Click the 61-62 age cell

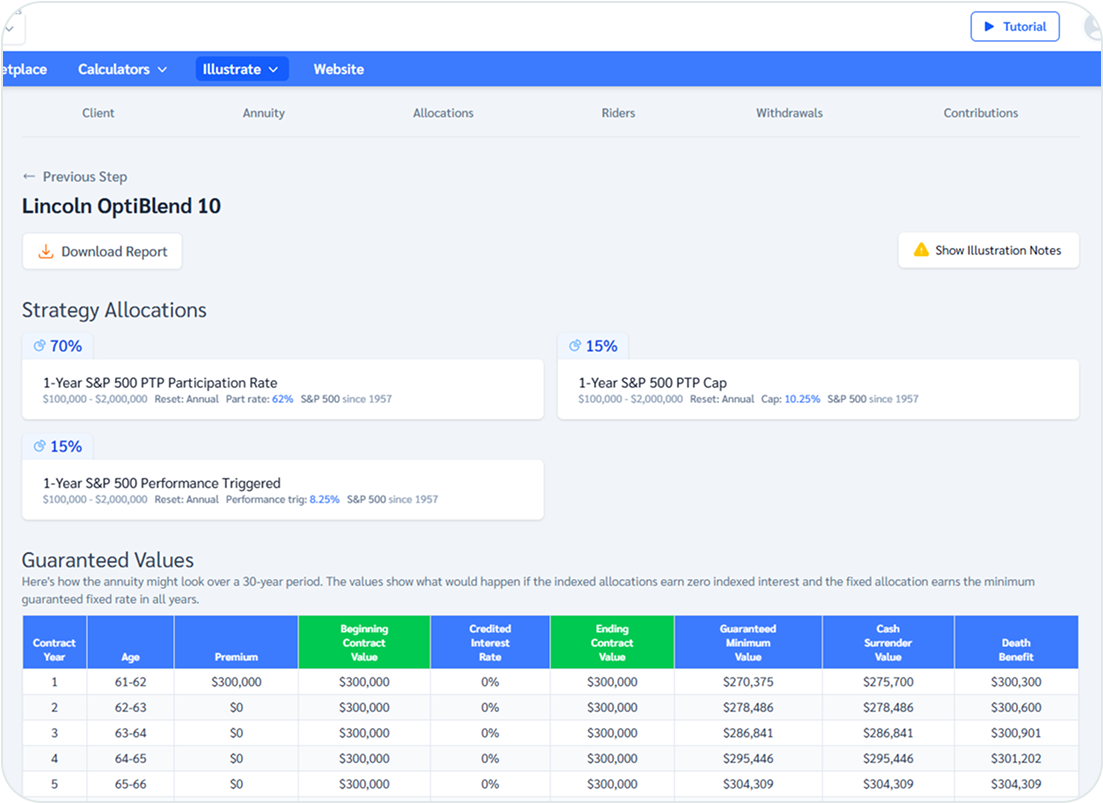pos(130,681)
